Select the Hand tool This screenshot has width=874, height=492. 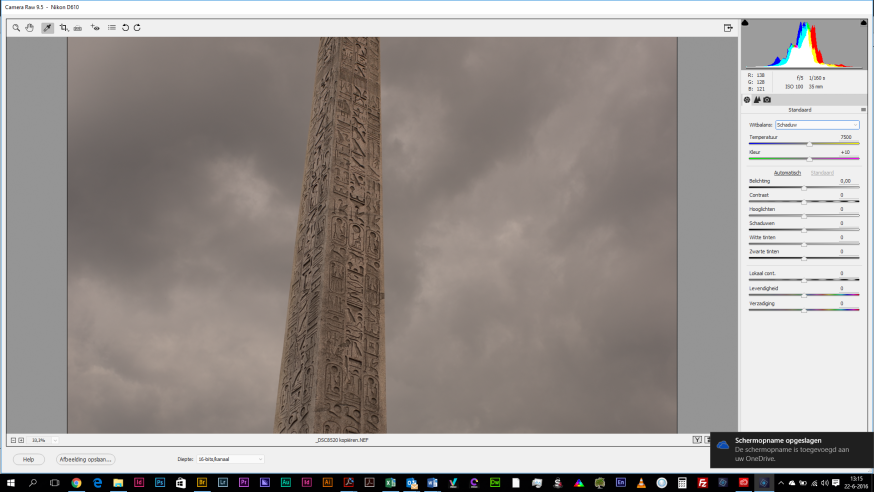coord(30,28)
